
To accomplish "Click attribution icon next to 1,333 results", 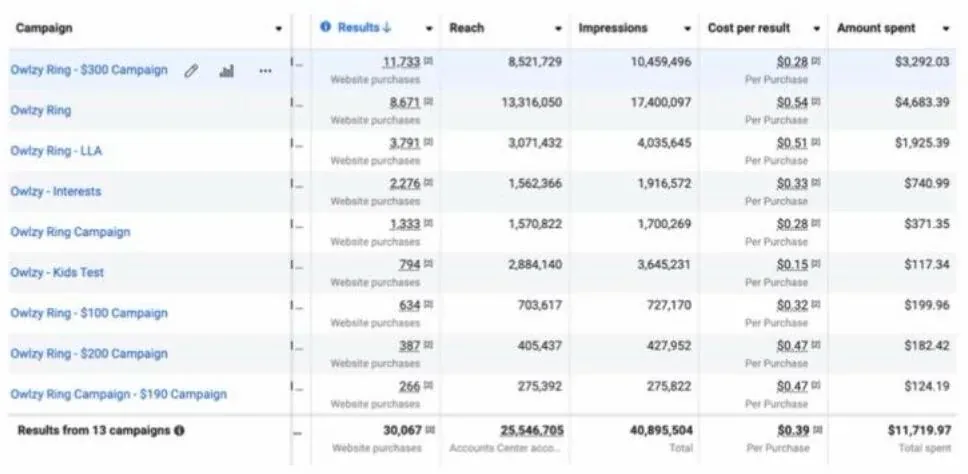I will coord(428,224).
